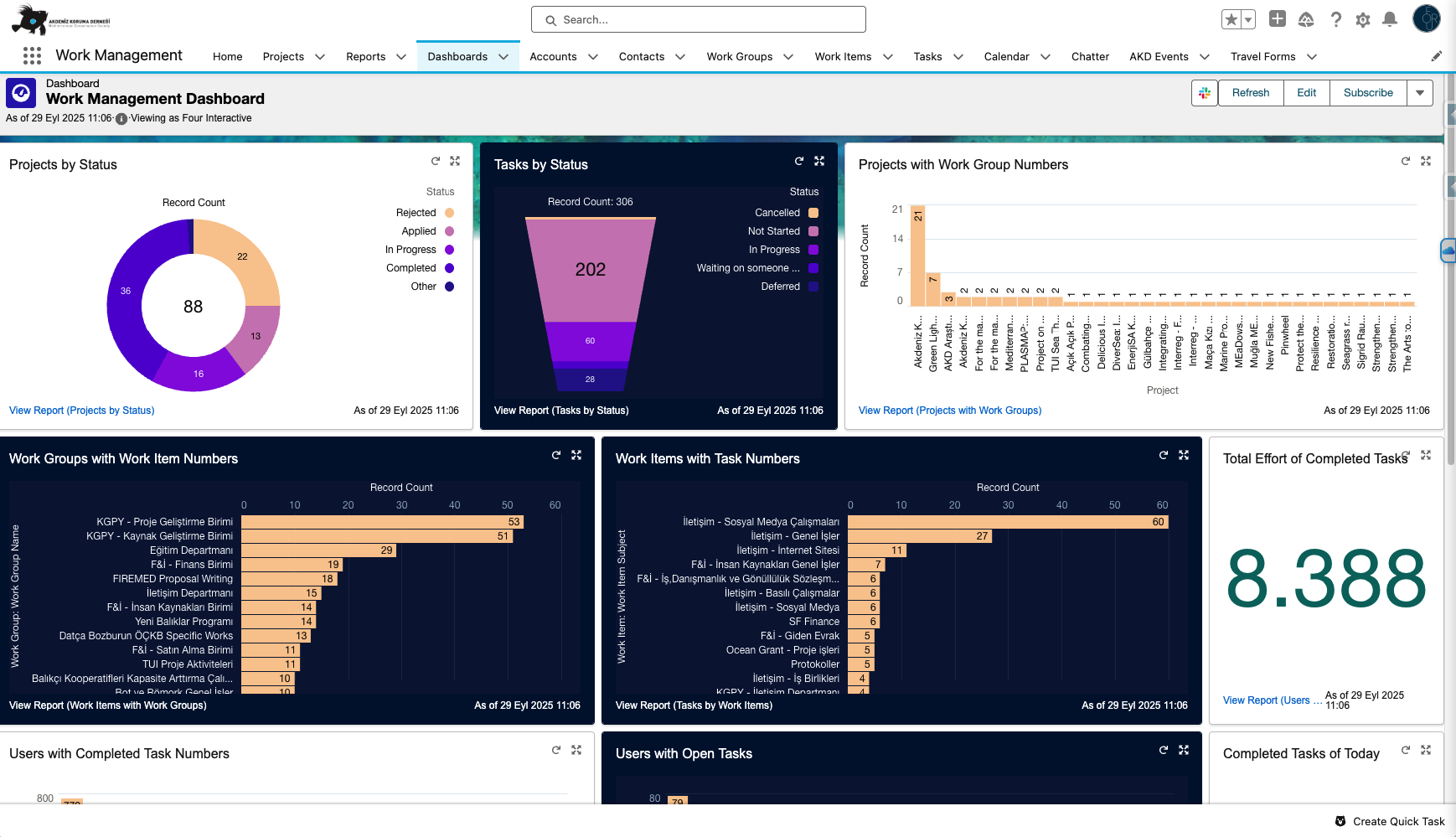Expand Work Groups with Work Item Numbers widget

click(576, 455)
